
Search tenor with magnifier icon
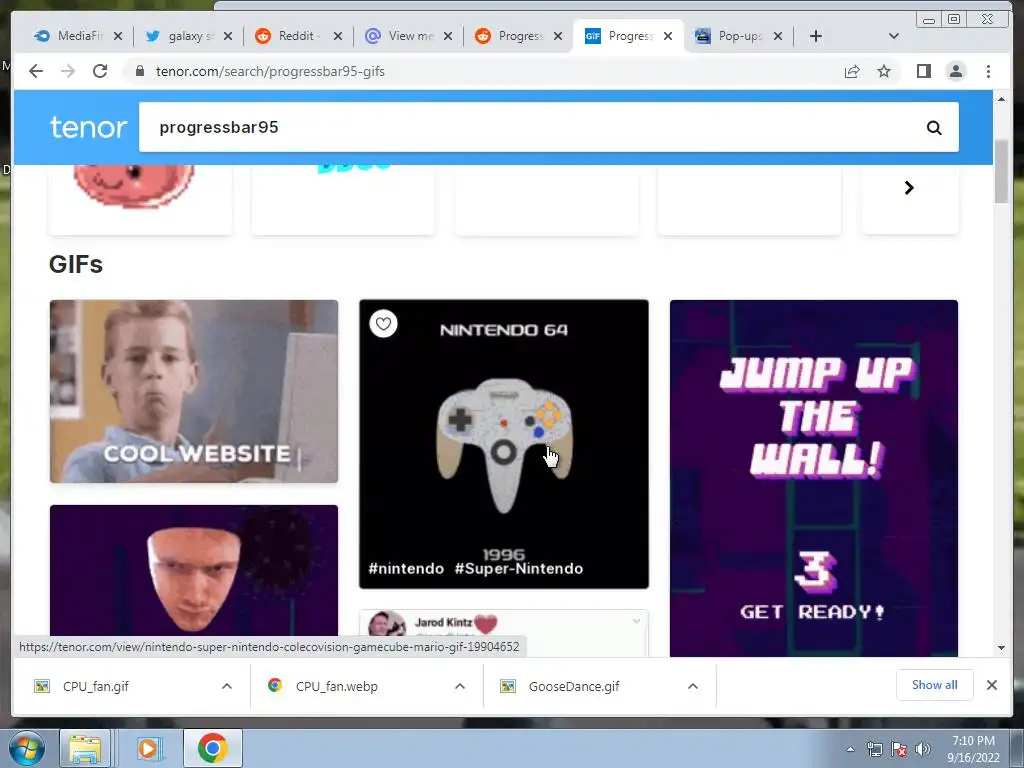934,128
